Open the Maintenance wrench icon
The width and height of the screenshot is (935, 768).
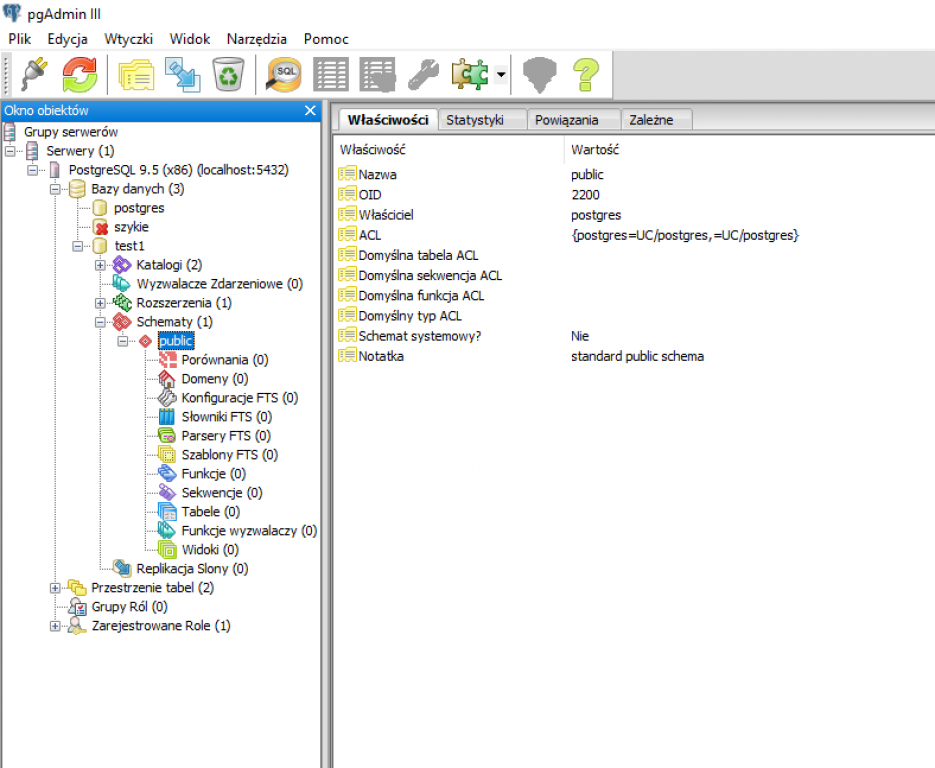pos(423,75)
